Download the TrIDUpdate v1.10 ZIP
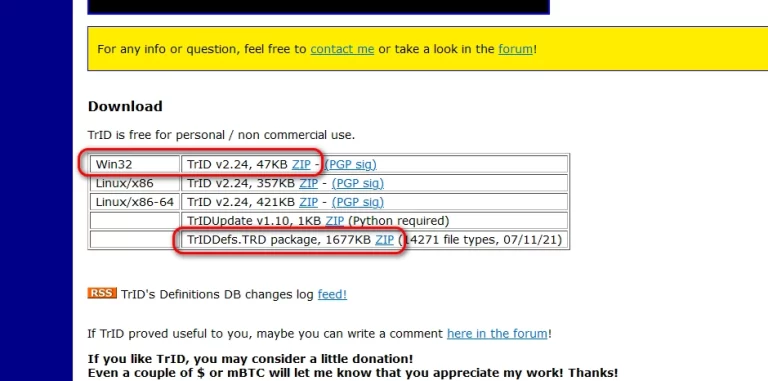Screen dimensions: 768x381 (x=335, y=221)
